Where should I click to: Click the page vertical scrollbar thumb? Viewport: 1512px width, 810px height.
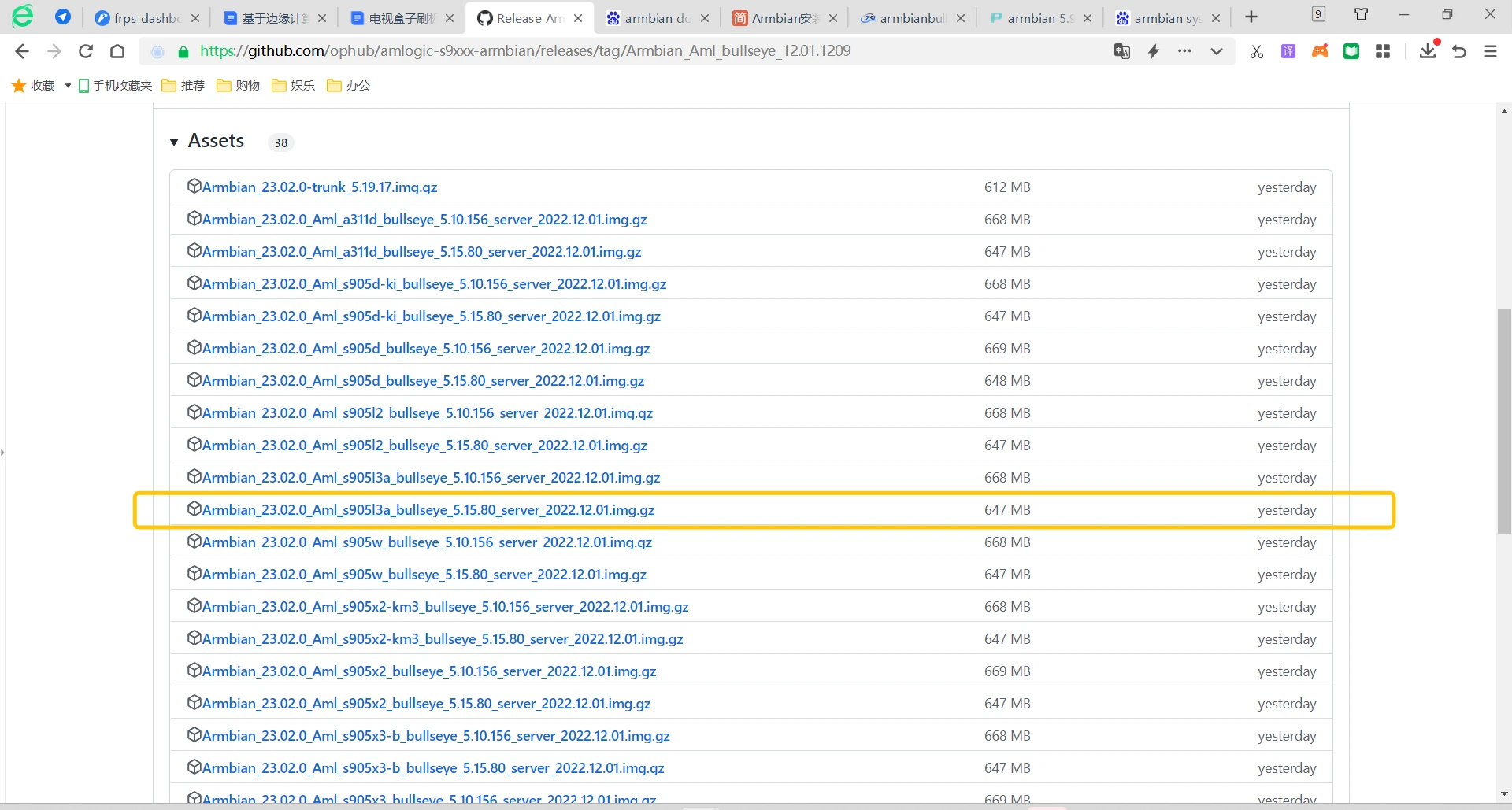(x=1504, y=421)
